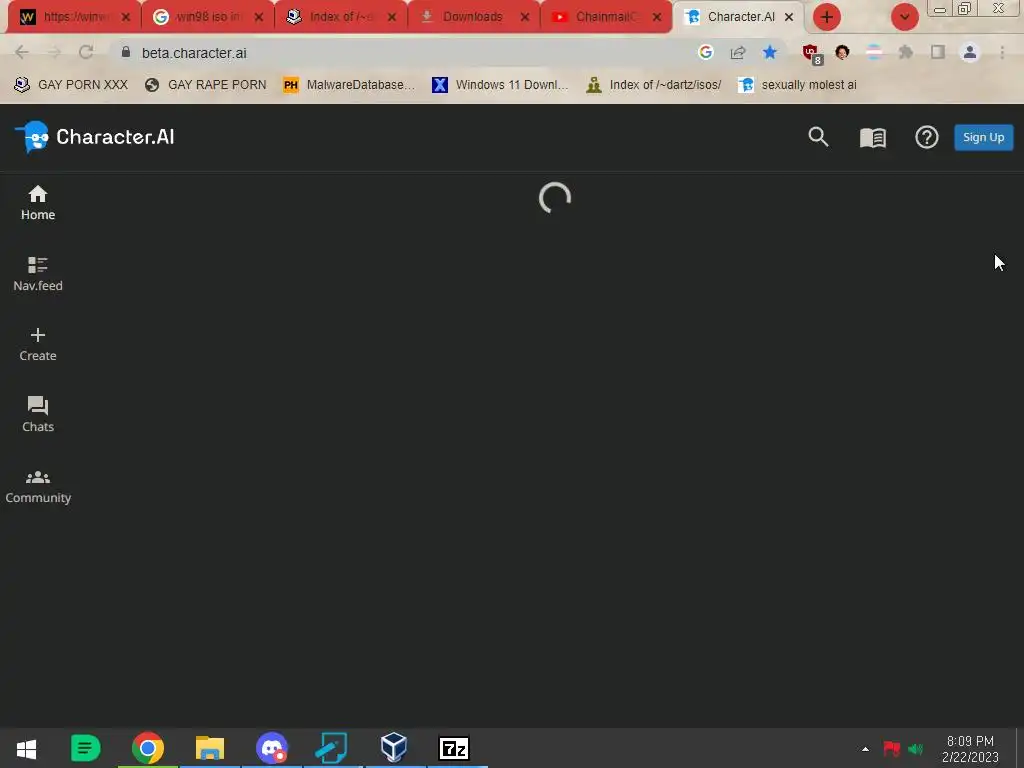Open File Explorer from taskbar

point(210,748)
